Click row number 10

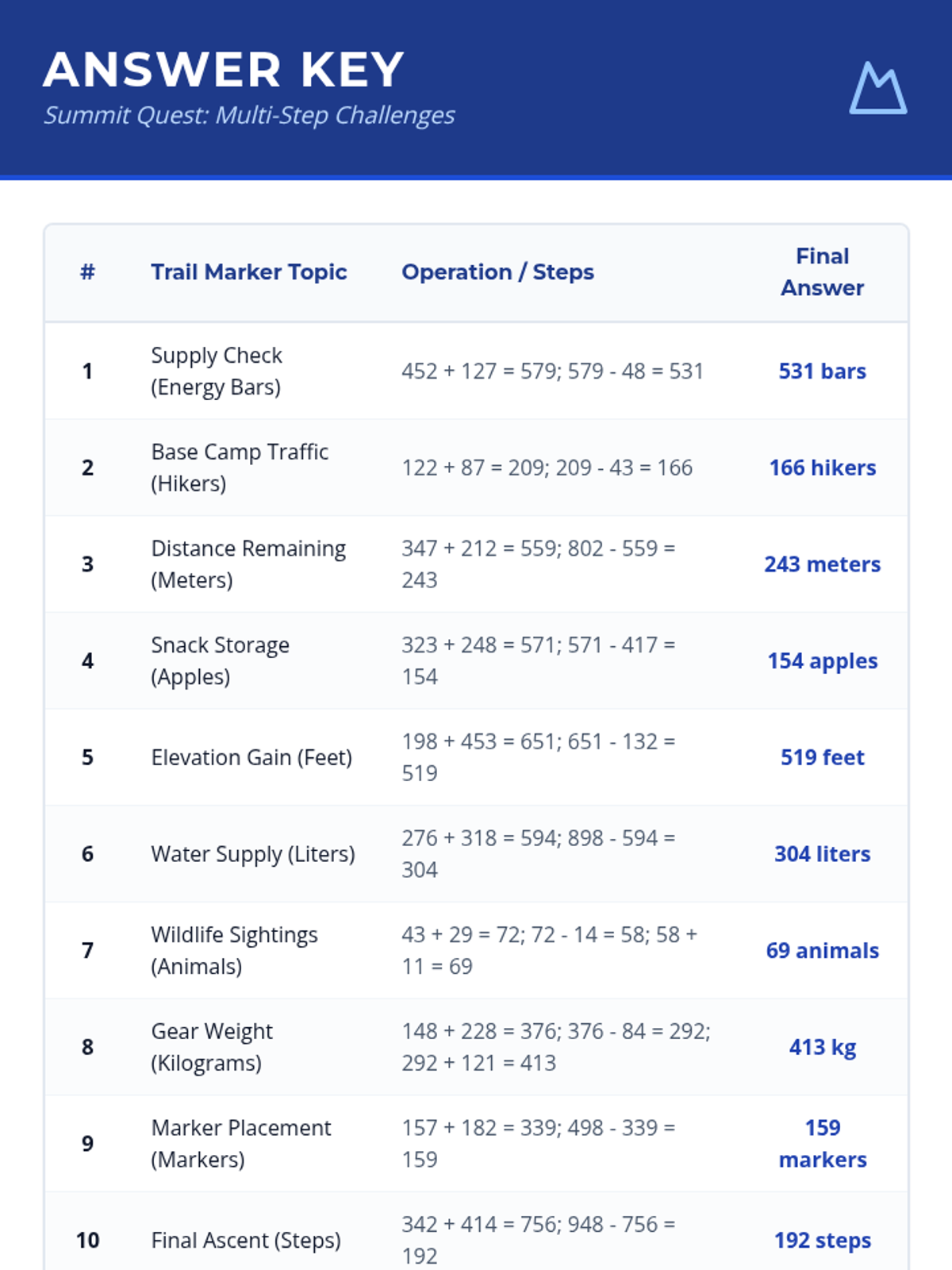point(87,1241)
